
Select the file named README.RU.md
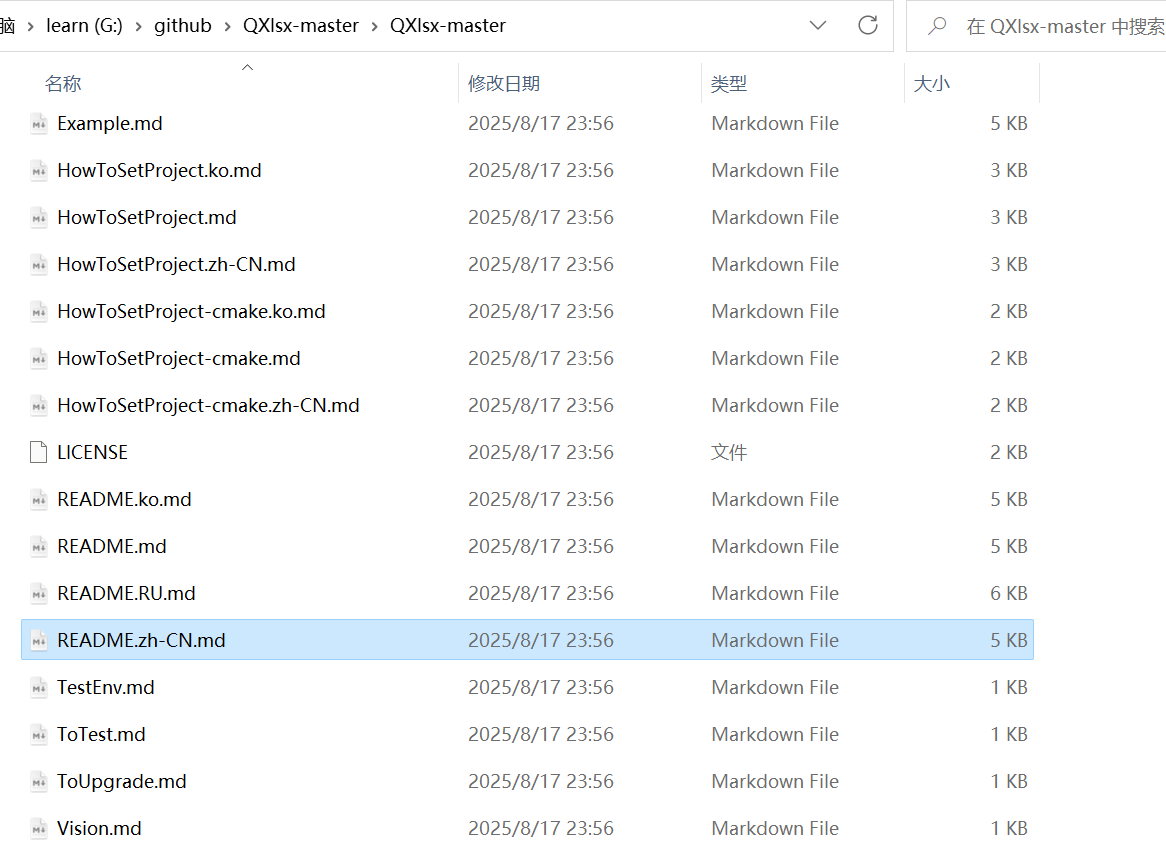(x=126, y=593)
